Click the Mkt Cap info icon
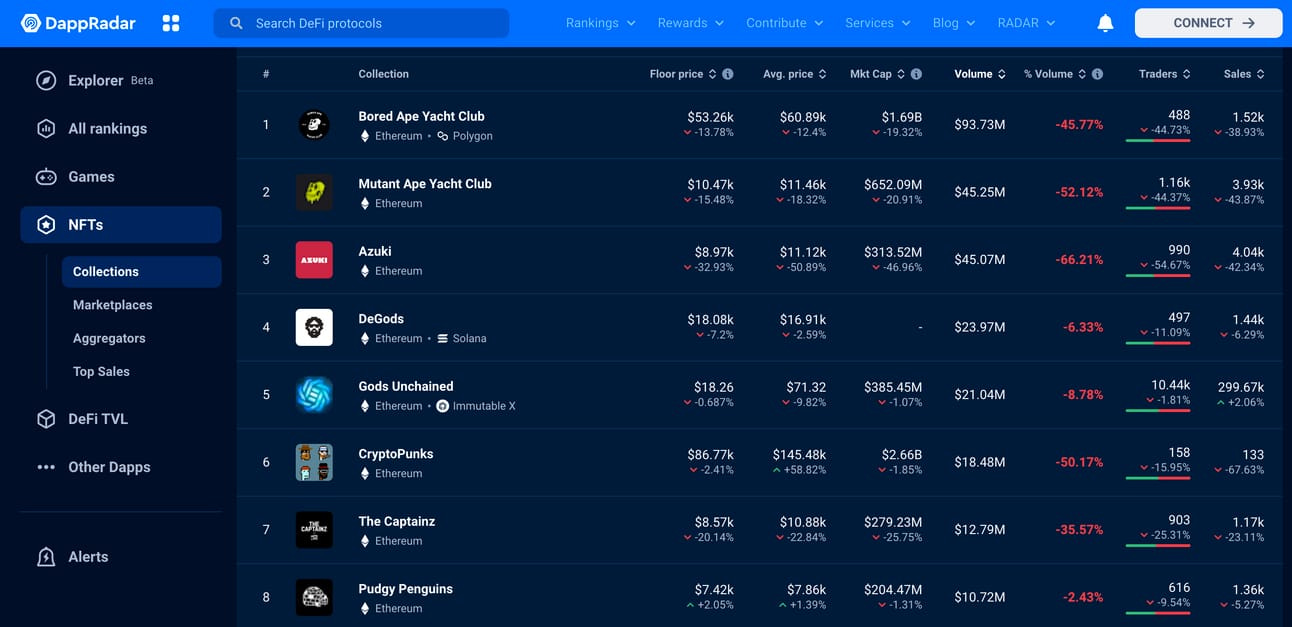This screenshot has width=1292, height=627. 916,74
